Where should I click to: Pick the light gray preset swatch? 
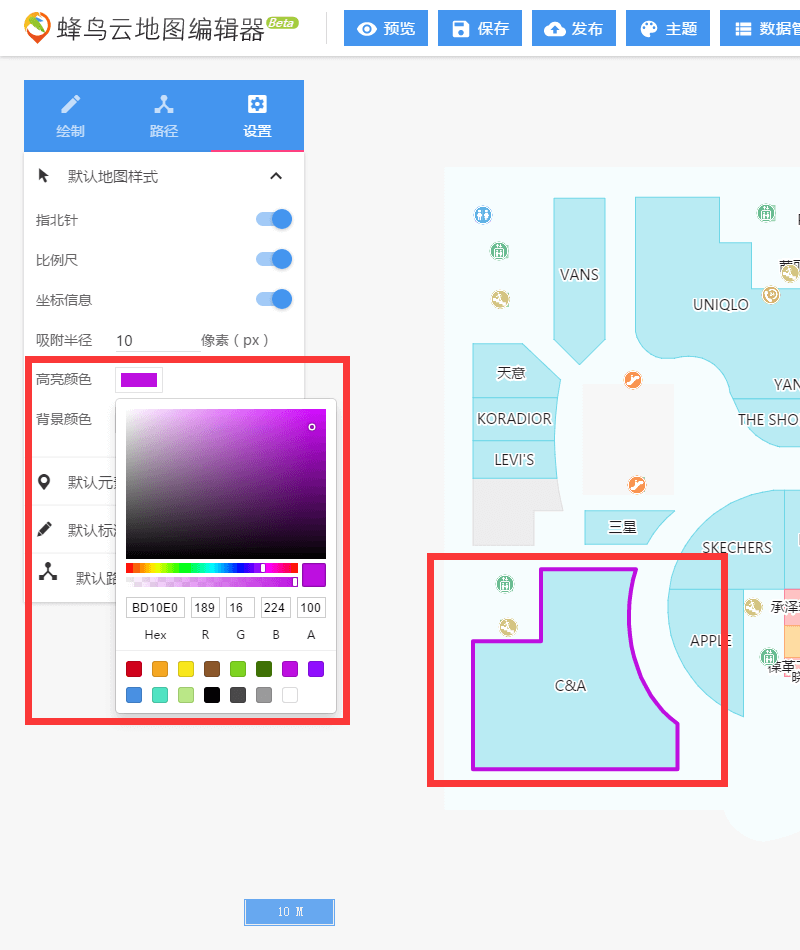pos(264,695)
